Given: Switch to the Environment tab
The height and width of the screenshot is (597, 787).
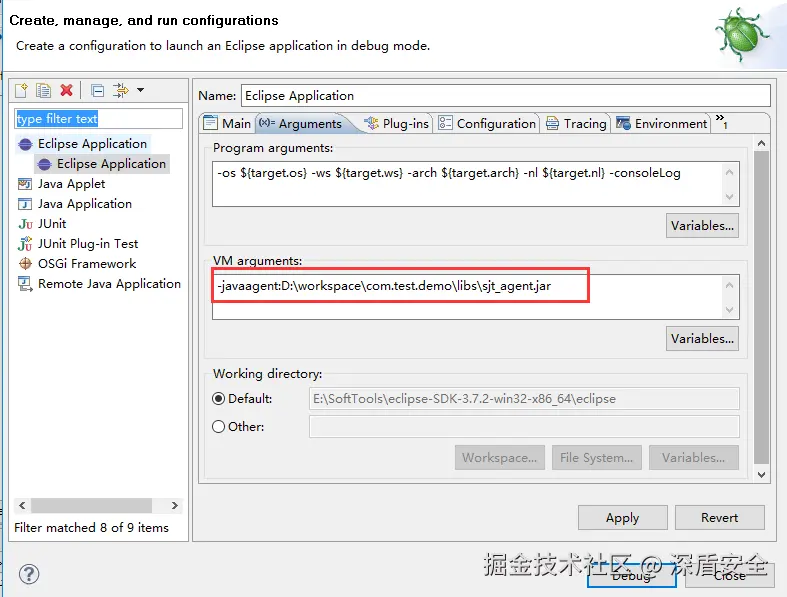Looking at the screenshot, I should click(x=662, y=124).
